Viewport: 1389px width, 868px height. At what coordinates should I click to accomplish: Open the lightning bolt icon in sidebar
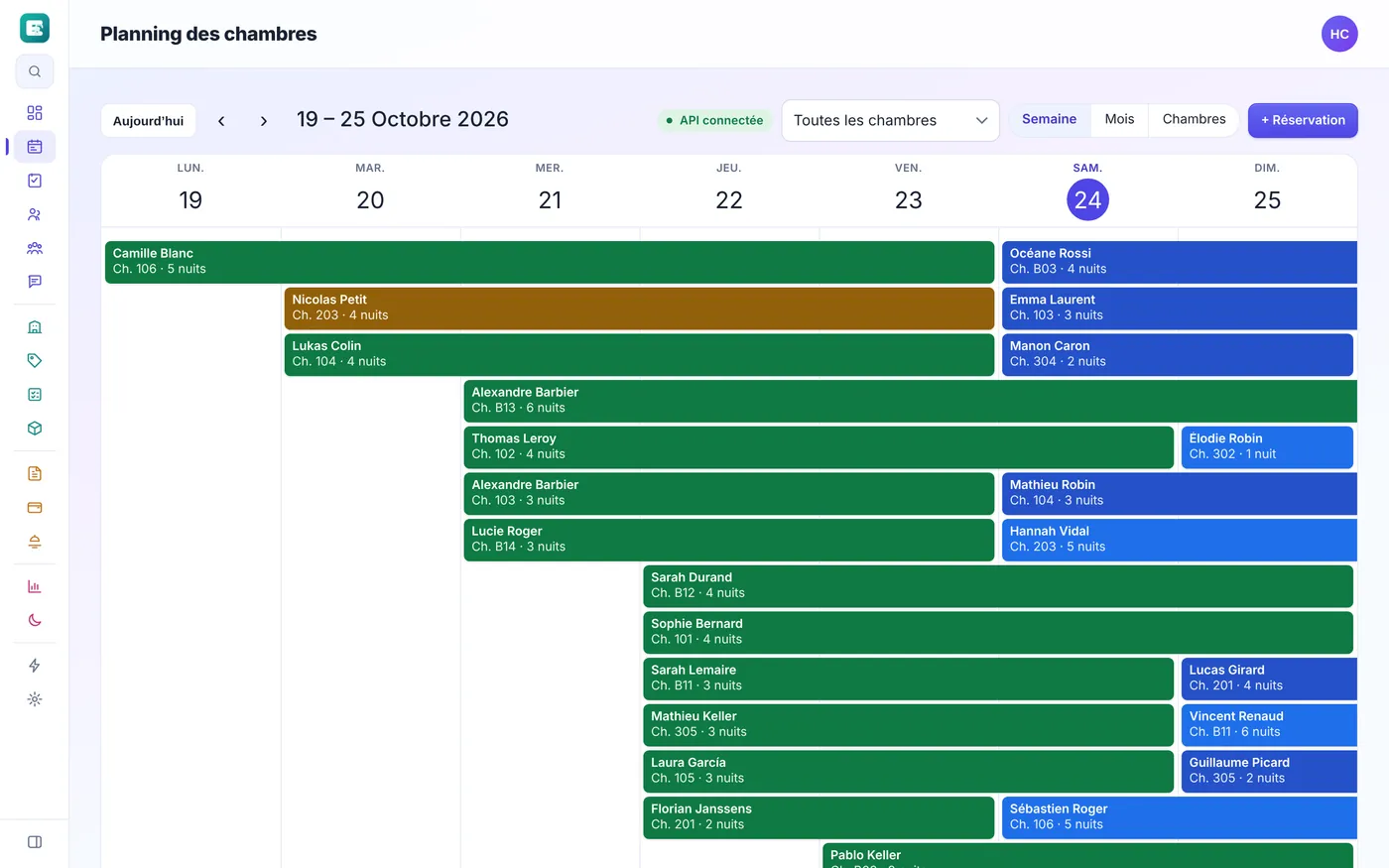click(x=35, y=666)
